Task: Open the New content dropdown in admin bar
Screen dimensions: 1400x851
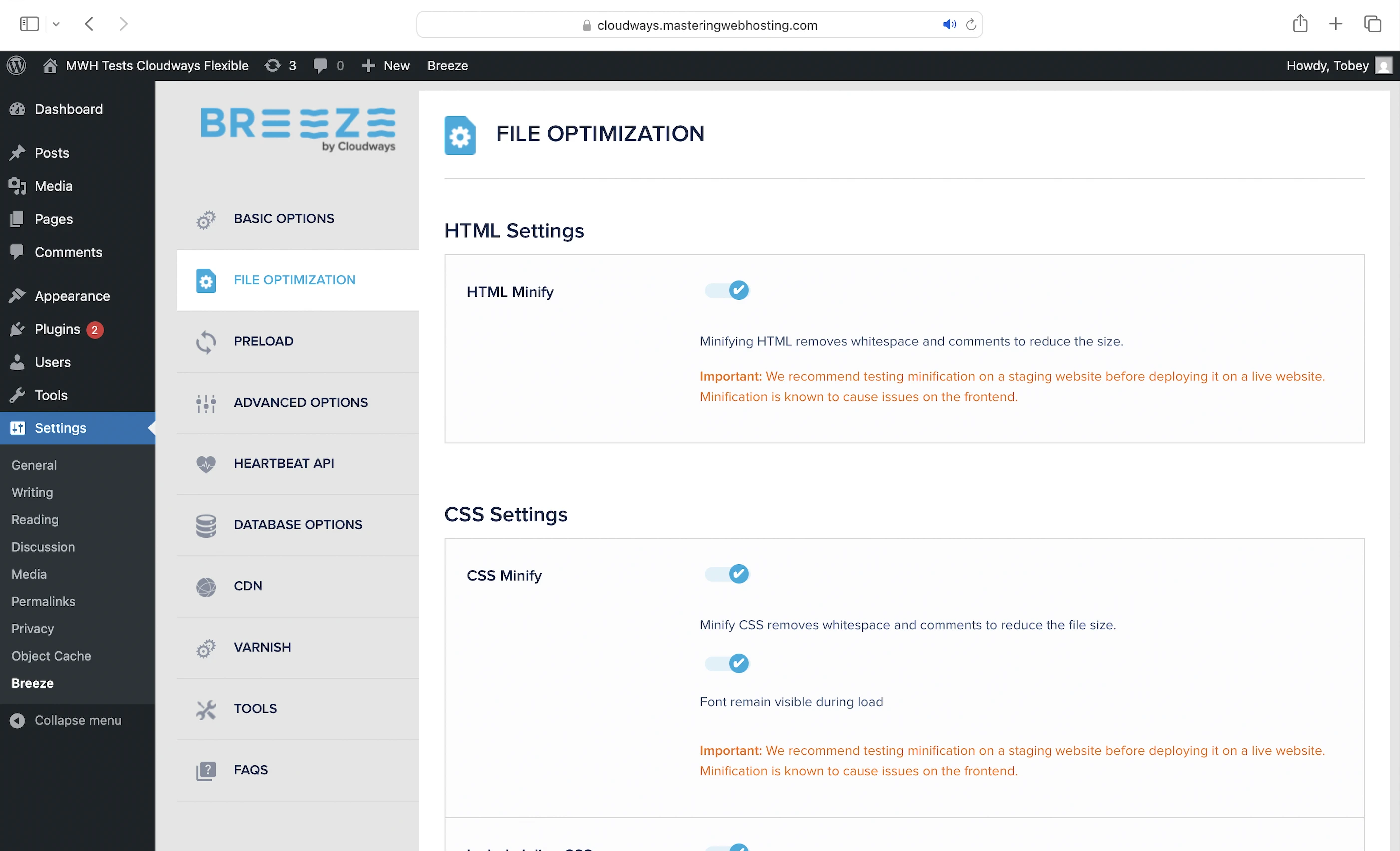Action: (x=386, y=66)
